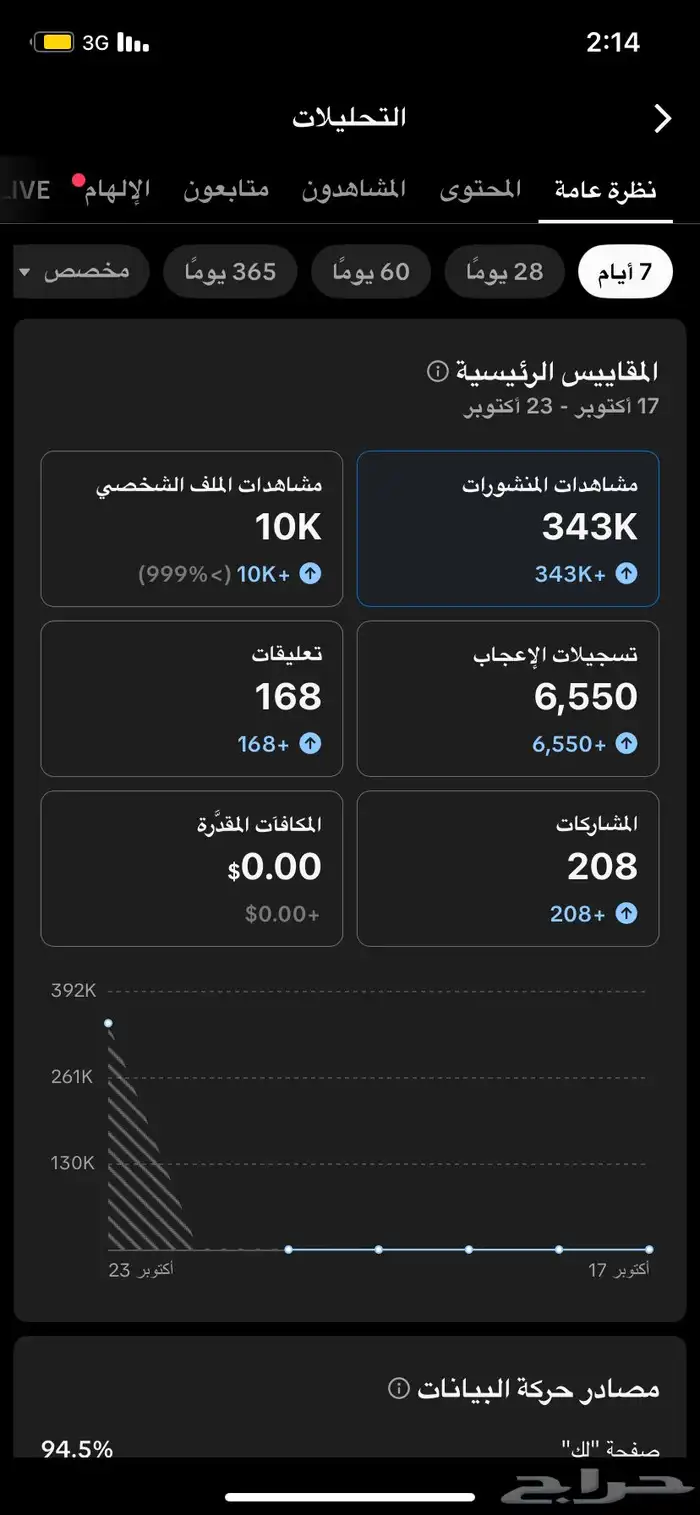Tap up-arrow icon under 208 shares
Image resolution: width=700 pixels, height=1515 pixels.
tap(626, 914)
